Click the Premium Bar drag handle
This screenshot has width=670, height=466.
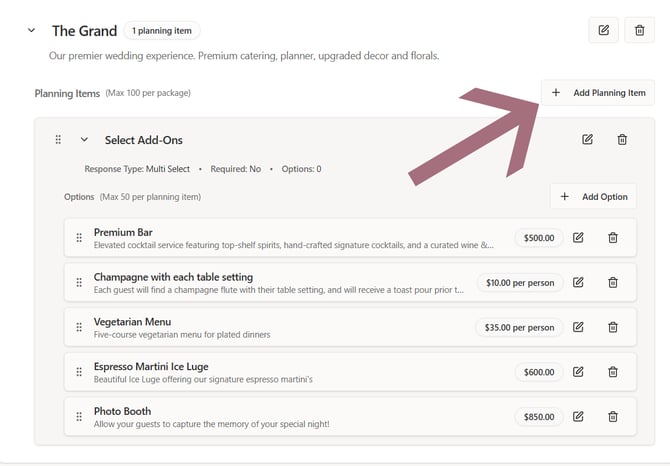pyautogui.click(x=79, y=238)
